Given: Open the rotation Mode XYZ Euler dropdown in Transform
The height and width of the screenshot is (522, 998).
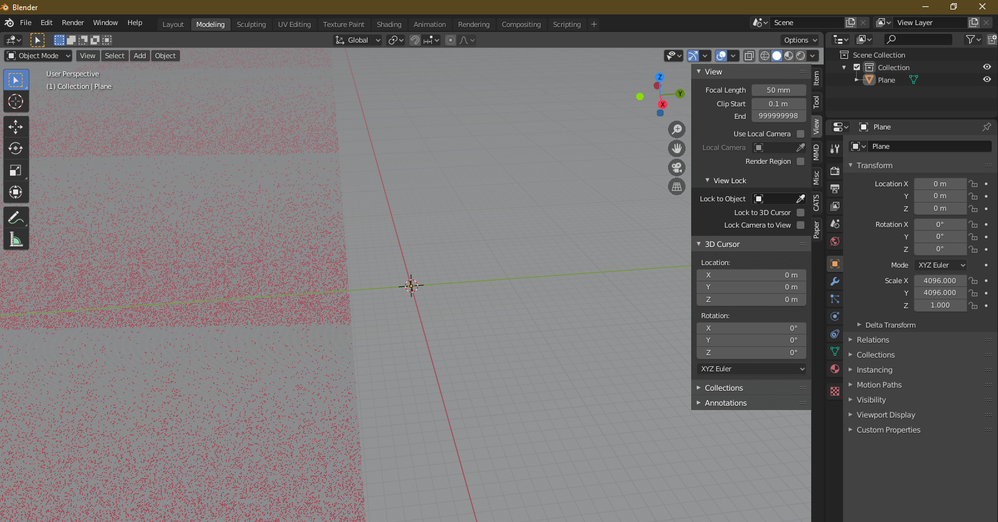Looking at the screenshot, I should pos(941,265).
